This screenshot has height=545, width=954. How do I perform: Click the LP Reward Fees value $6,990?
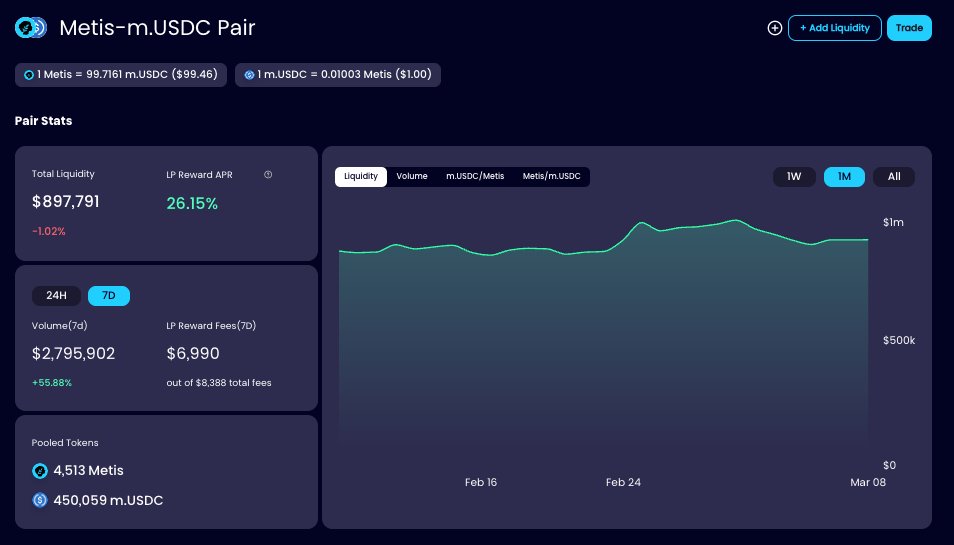(193, 353)
